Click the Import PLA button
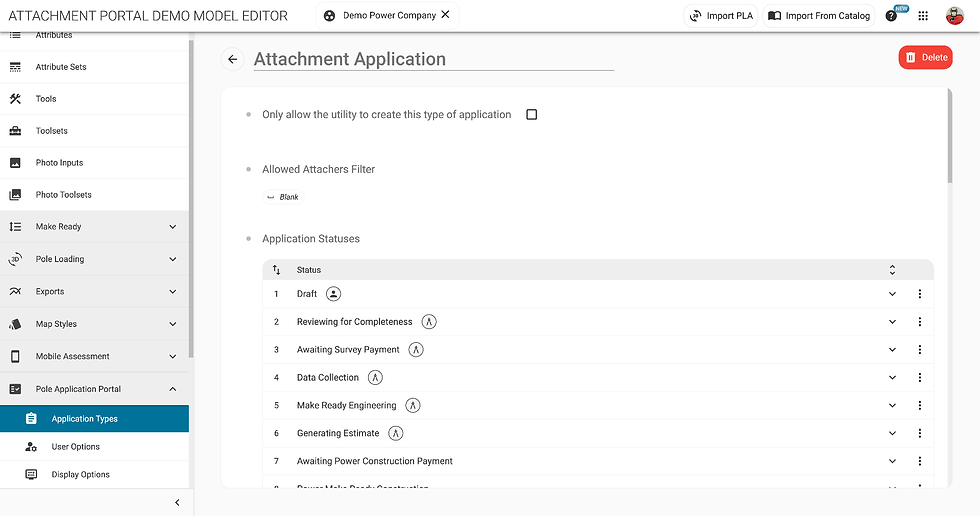 [720, 16]
